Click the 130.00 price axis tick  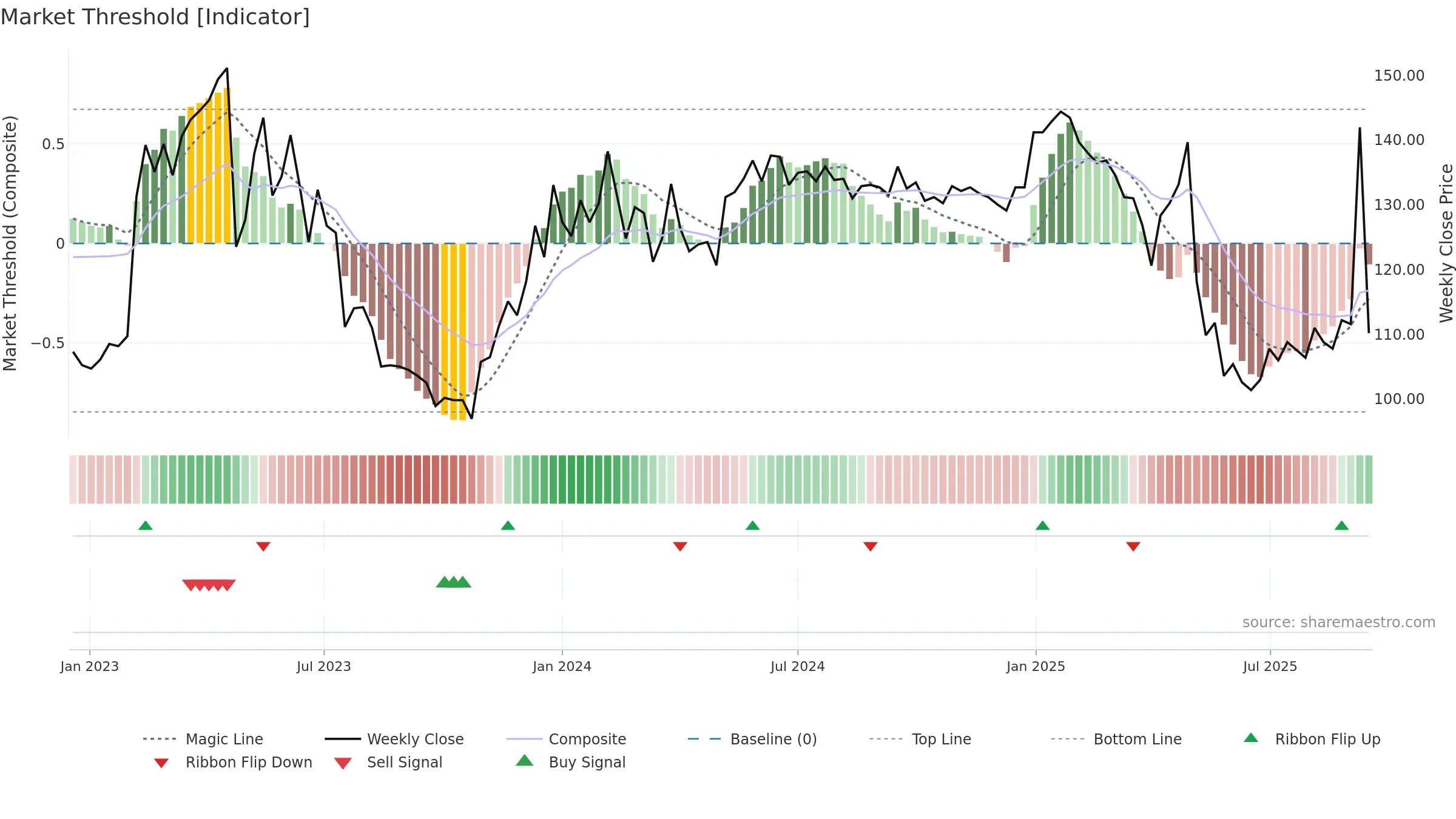(x=1400, y=205)
